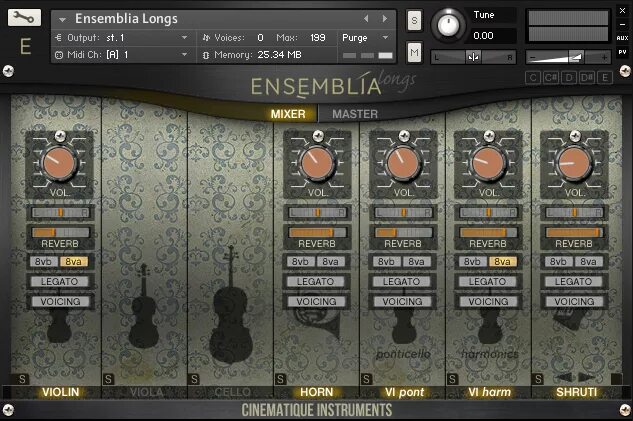Adjust the HORN reverb slider
633x421 pixels.
317,232
